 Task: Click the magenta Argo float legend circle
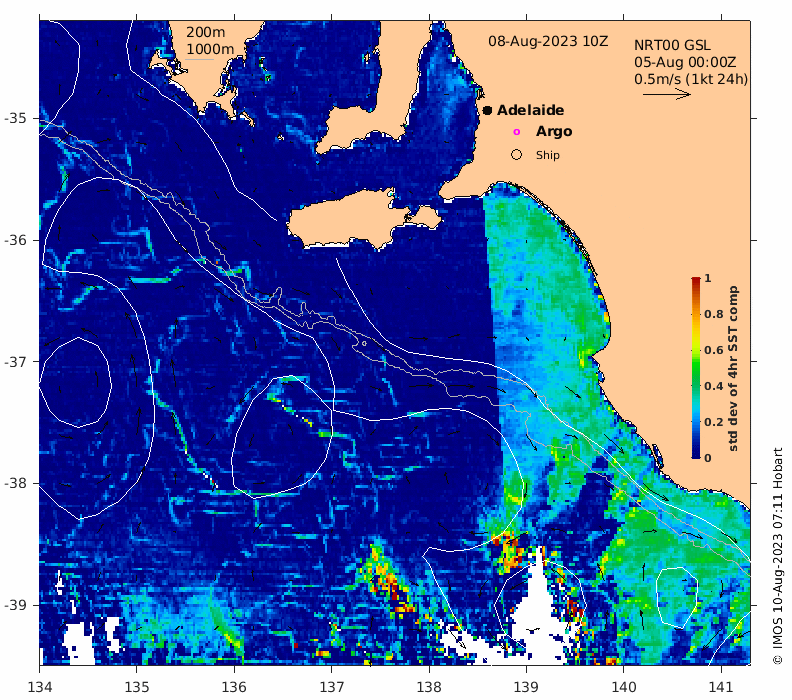(x=516, y=132)
